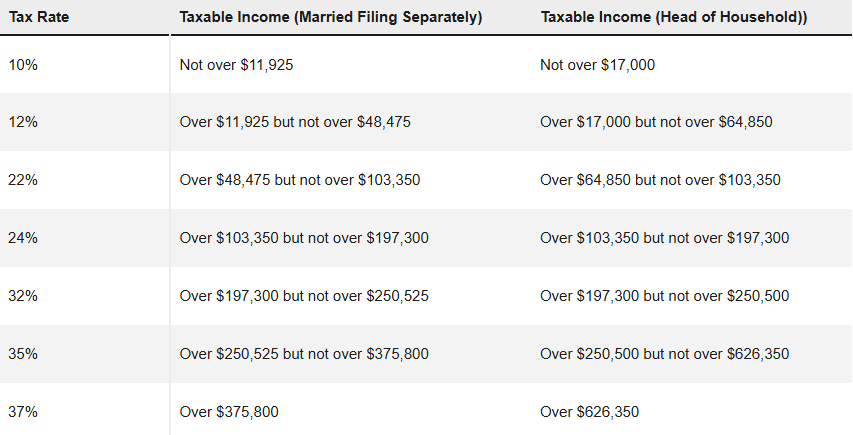Click the 10% tax rate cell

[23, 64]
